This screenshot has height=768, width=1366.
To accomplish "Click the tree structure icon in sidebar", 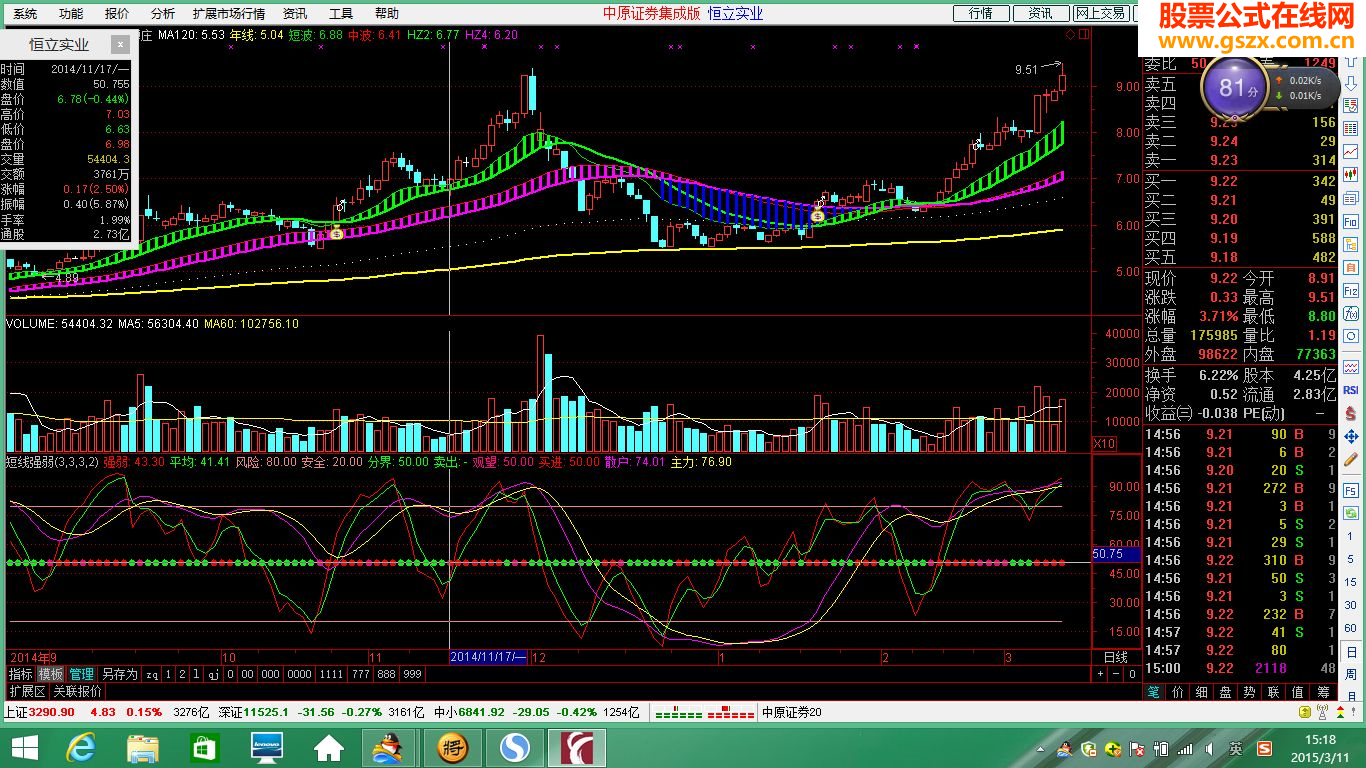I will pos(1352,244).
